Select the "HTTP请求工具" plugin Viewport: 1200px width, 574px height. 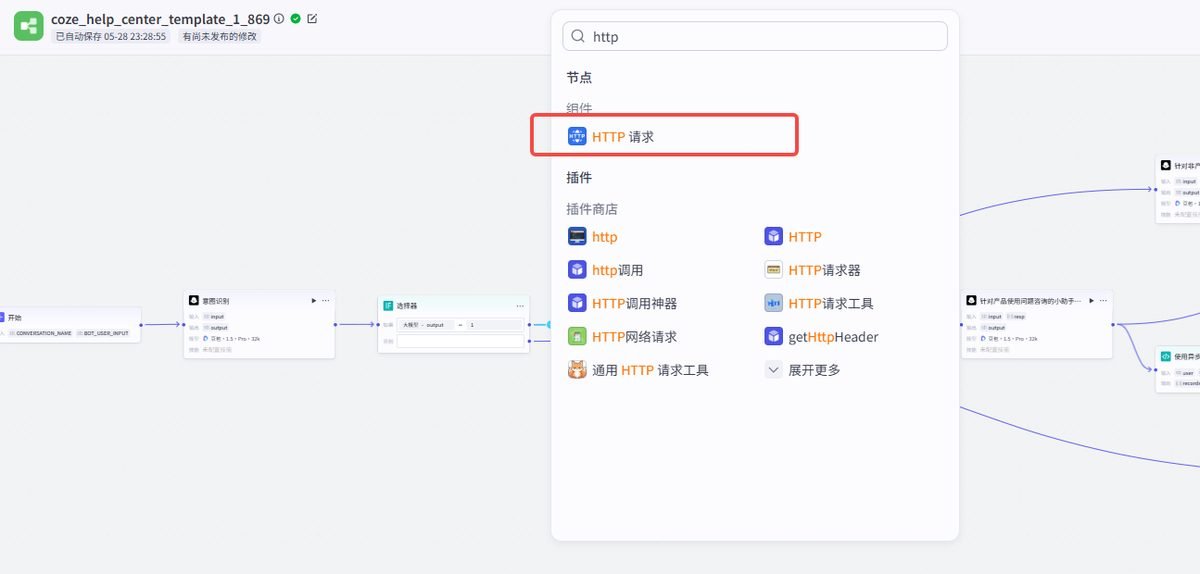point(831,303)
